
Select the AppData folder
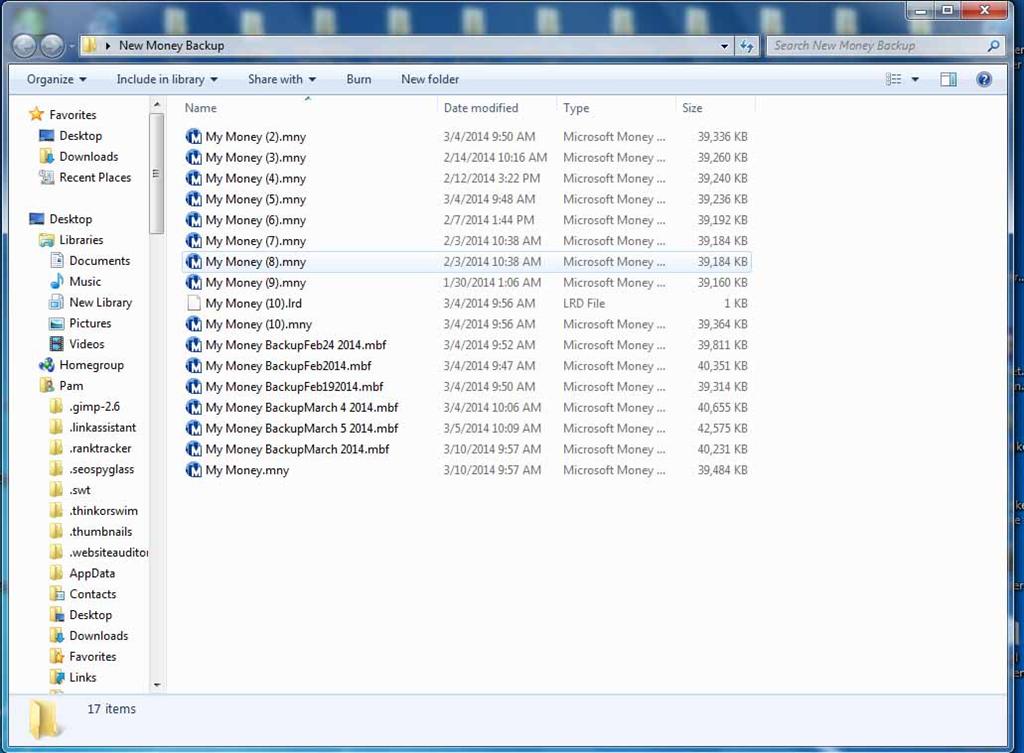pos(92,573)
